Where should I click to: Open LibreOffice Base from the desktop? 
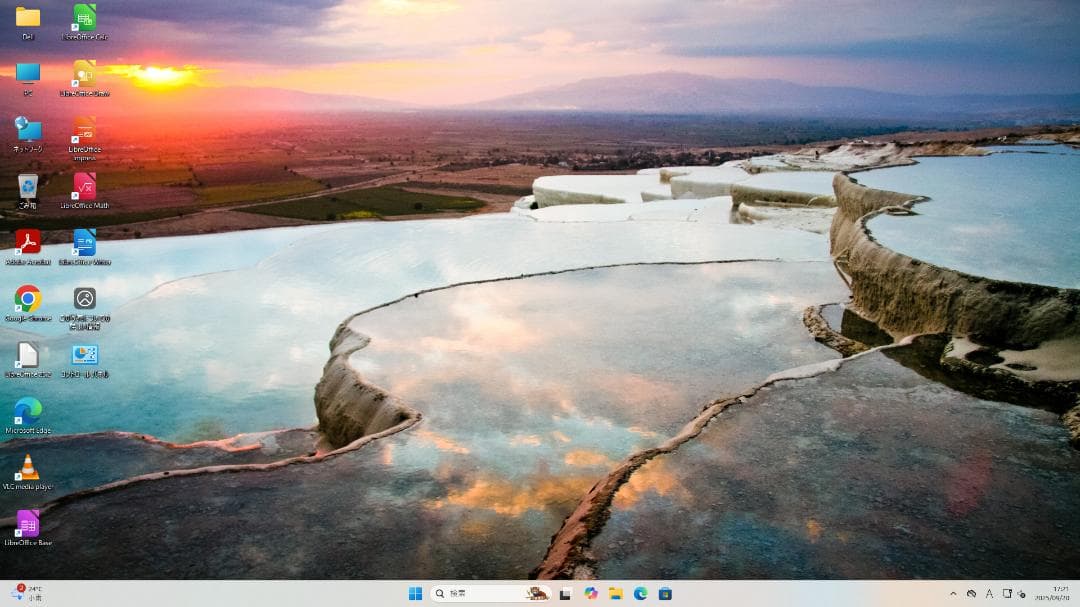(28, 522)
